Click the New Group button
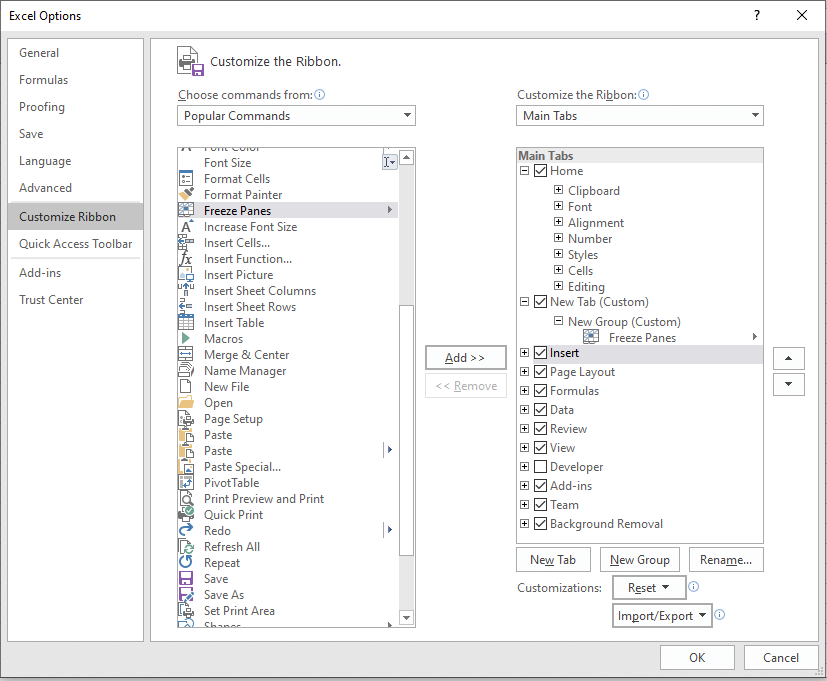Screen dimensions: 827x681 [x=640, y=560]
